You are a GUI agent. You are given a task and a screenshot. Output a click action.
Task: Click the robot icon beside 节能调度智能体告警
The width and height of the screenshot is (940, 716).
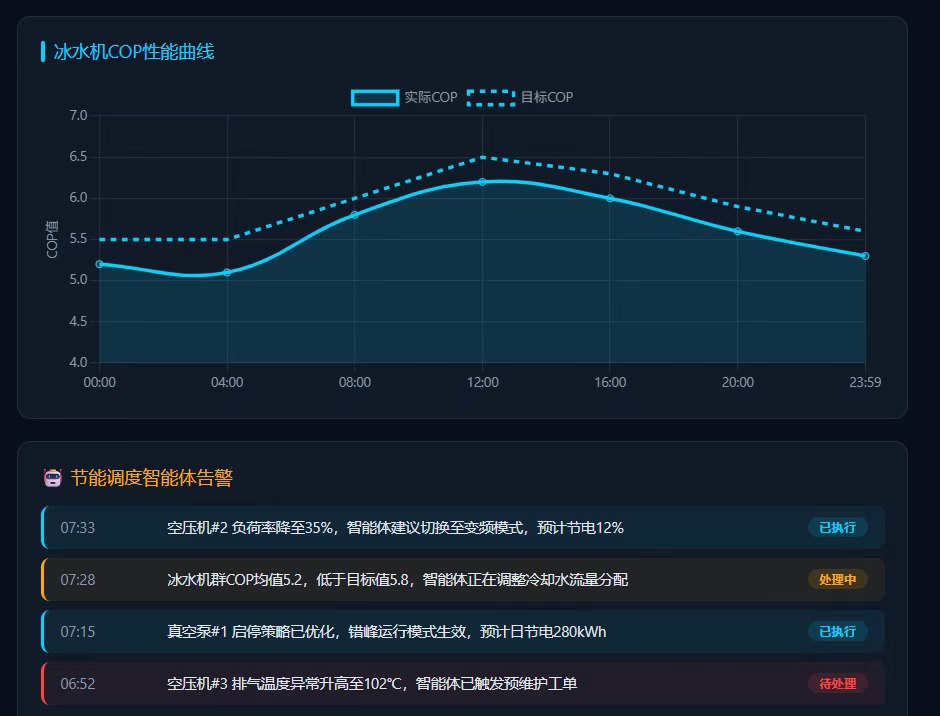click(x=53, y=478)
